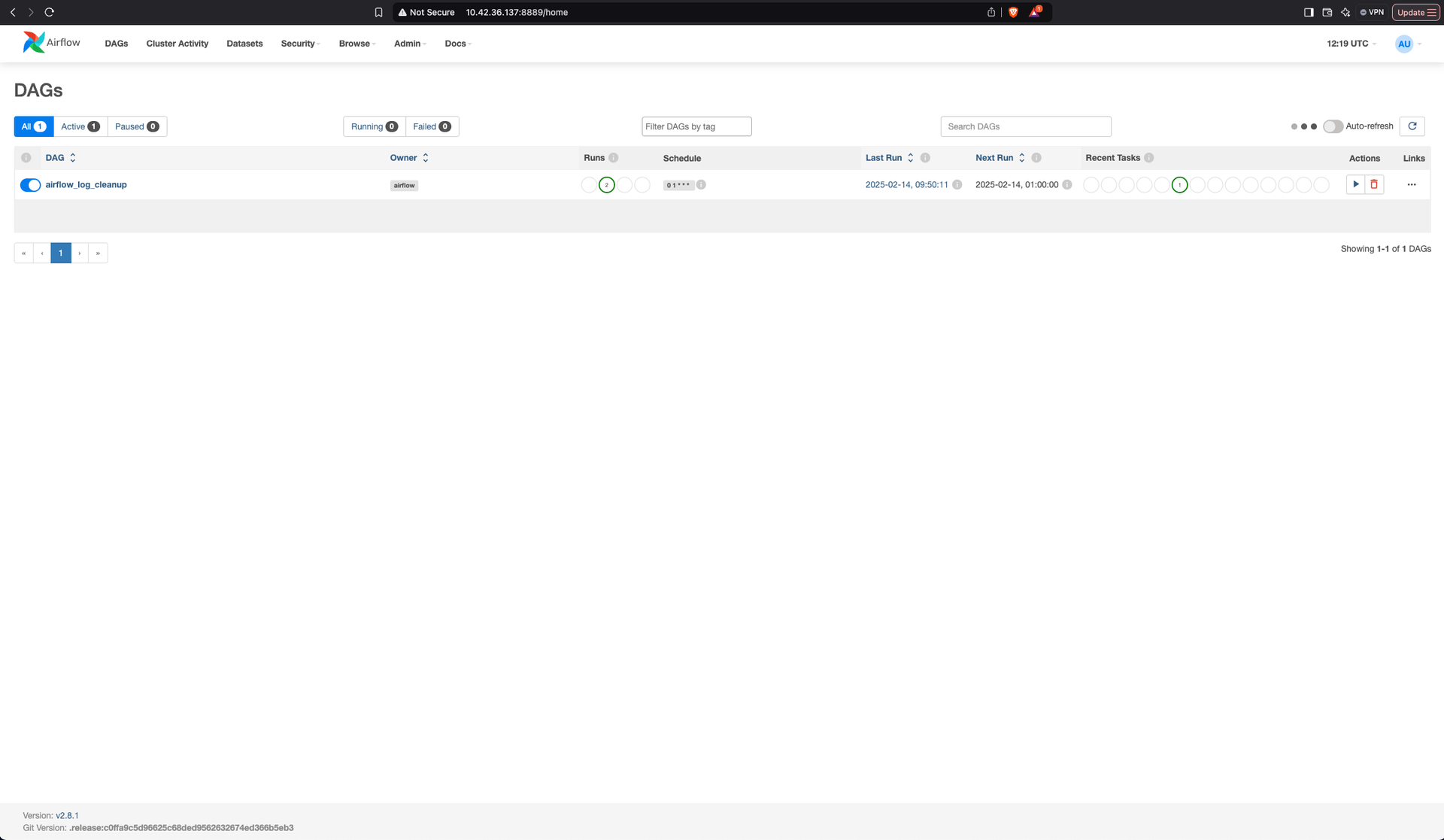1444x840 pixels.
Task: Sort by the Last Run column header
Action: (890, 158)
